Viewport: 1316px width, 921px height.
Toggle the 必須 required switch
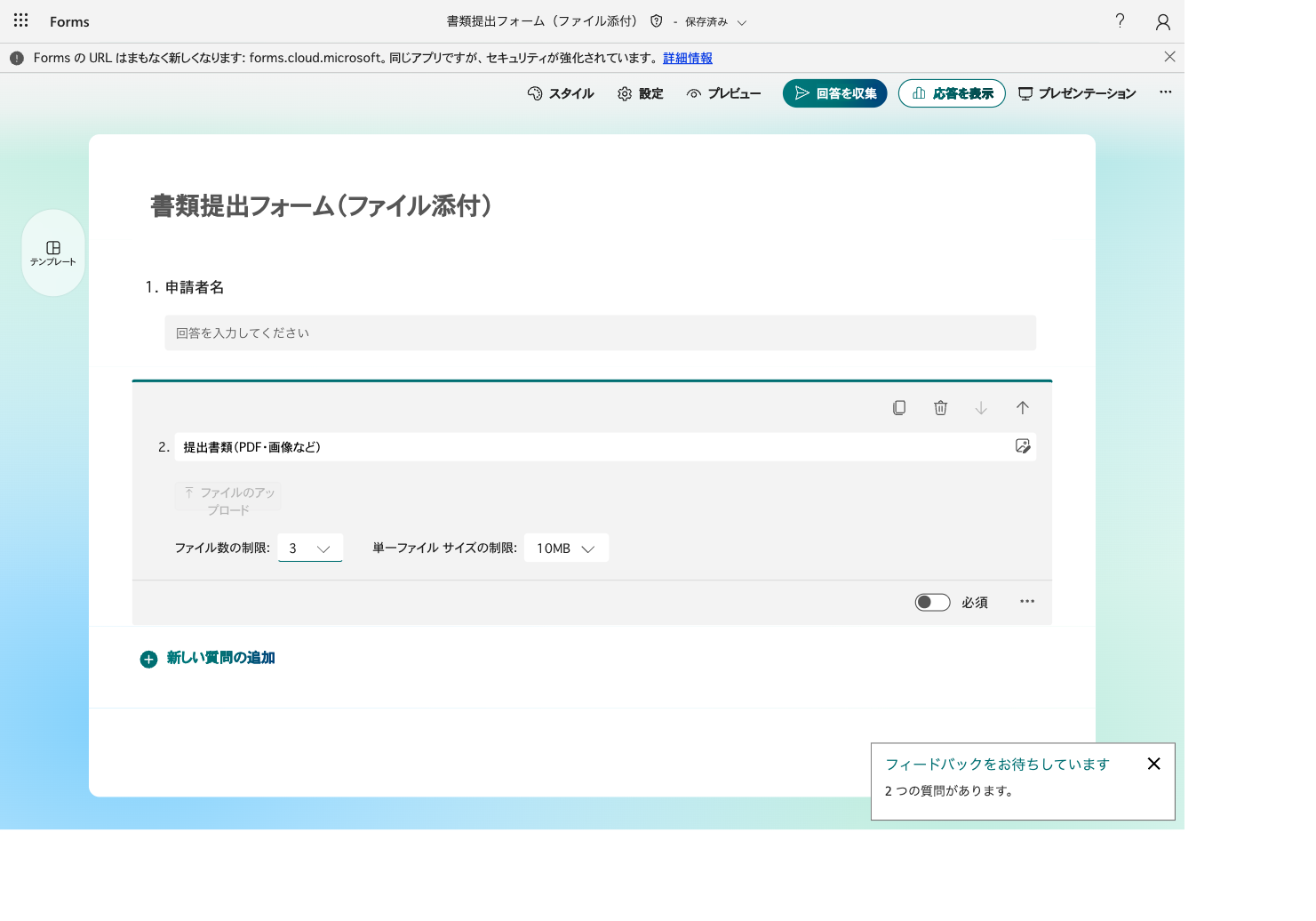coord(932,602)
